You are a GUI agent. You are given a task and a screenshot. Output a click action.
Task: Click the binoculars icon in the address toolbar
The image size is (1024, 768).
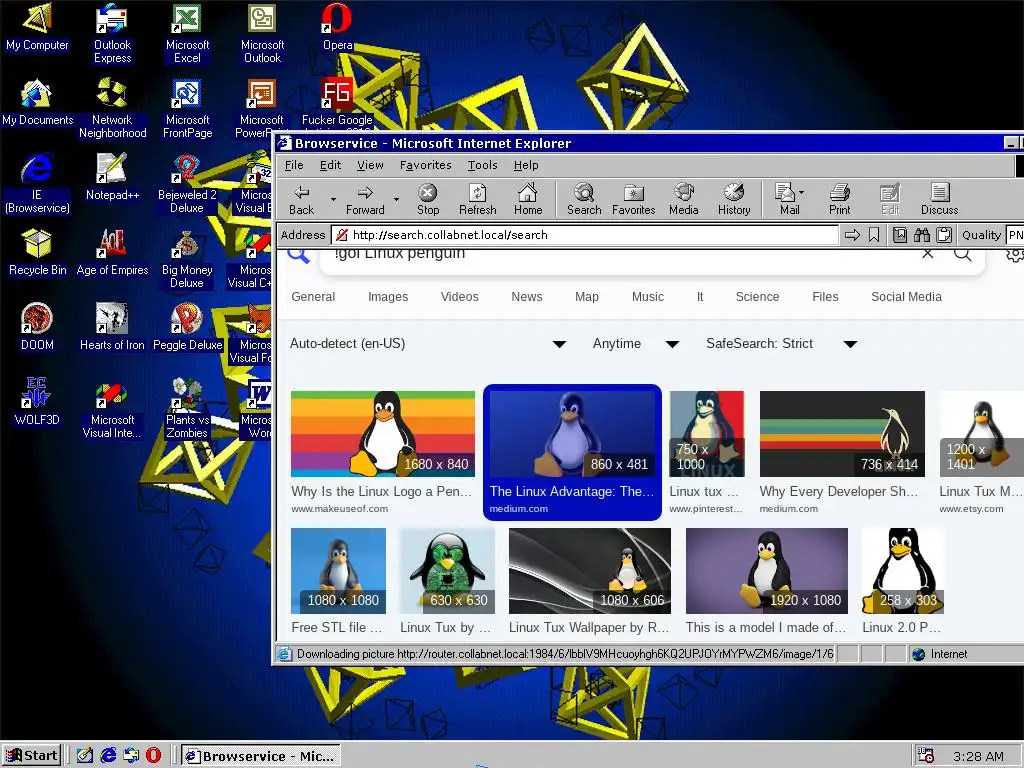coord(921,235)
